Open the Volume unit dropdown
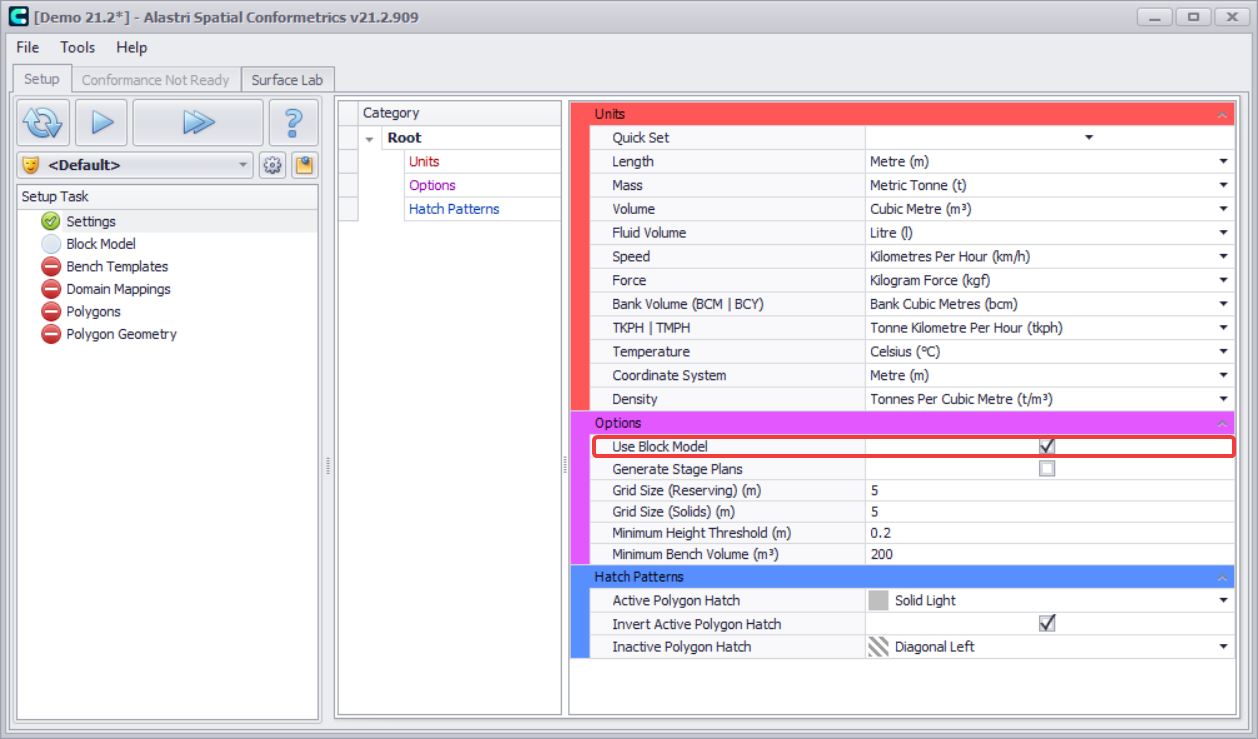This screenshot has width=1258, height=739. click(1223, 209)
